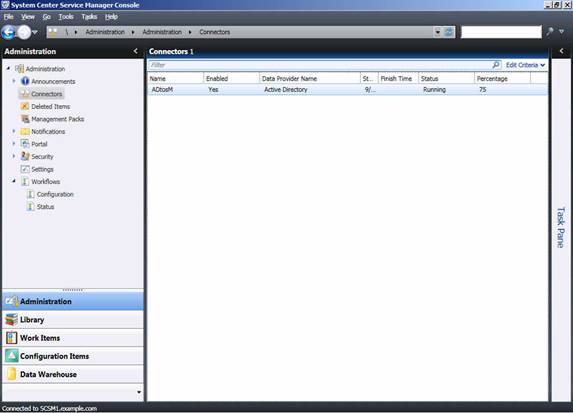Click the Work Items clipboard icon

pyautogui.click(x=11, y=338)
